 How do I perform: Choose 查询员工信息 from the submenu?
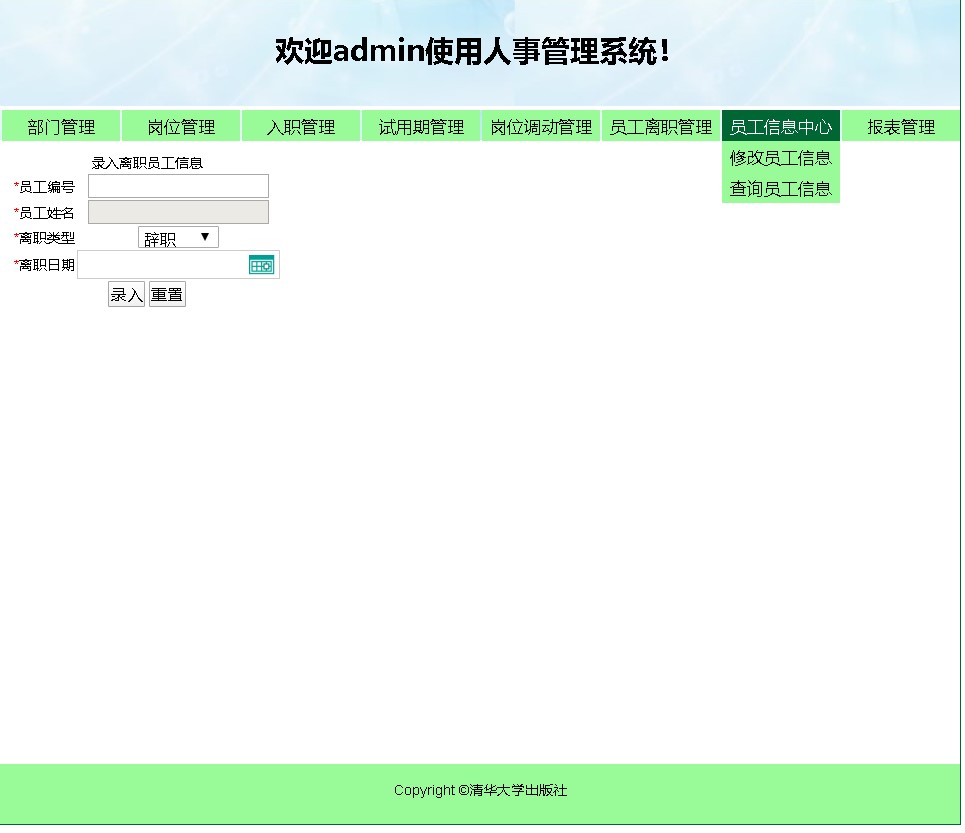[780, 189]
